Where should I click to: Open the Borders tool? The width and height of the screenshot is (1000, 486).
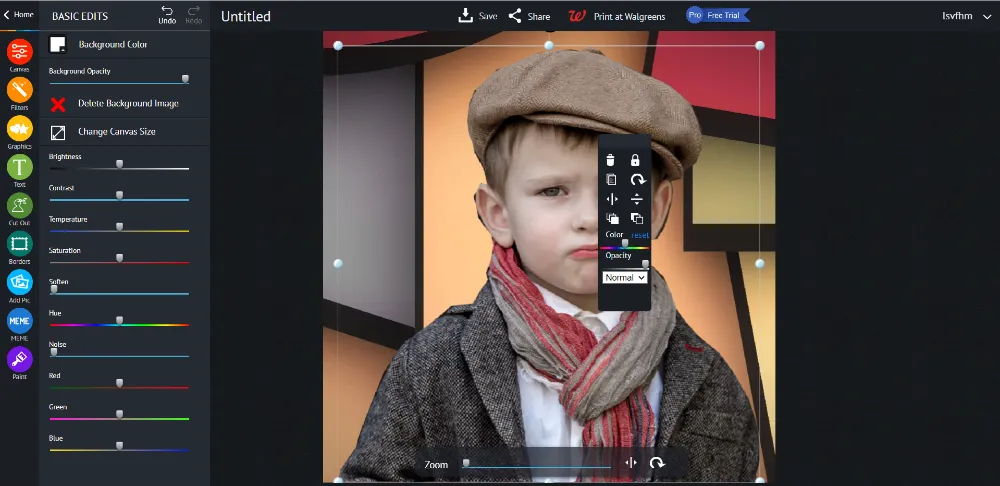click(x=19, y=244)
